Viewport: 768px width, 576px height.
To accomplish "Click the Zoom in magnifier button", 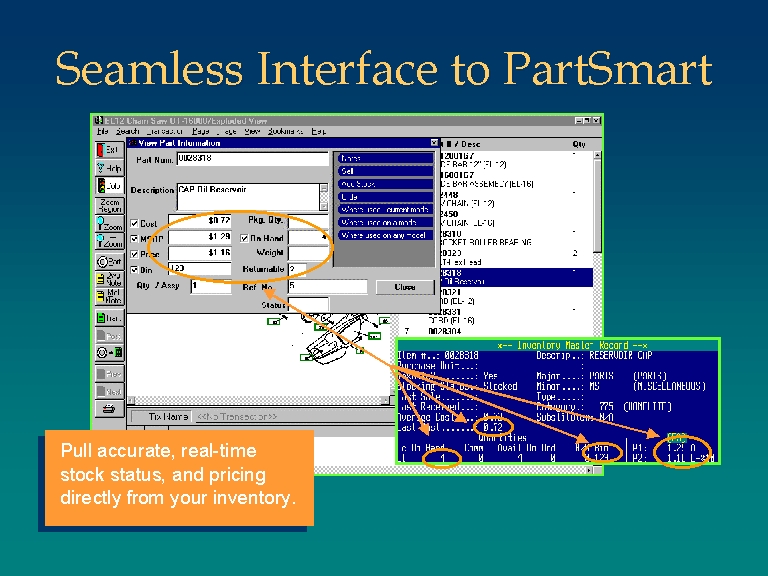I will click(x=109, y=224).
